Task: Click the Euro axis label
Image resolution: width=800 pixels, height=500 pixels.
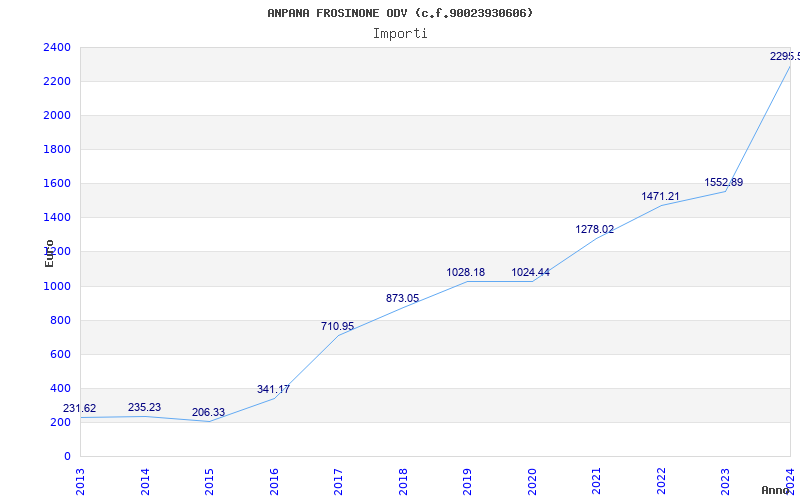Action: [x=49, y=254]
